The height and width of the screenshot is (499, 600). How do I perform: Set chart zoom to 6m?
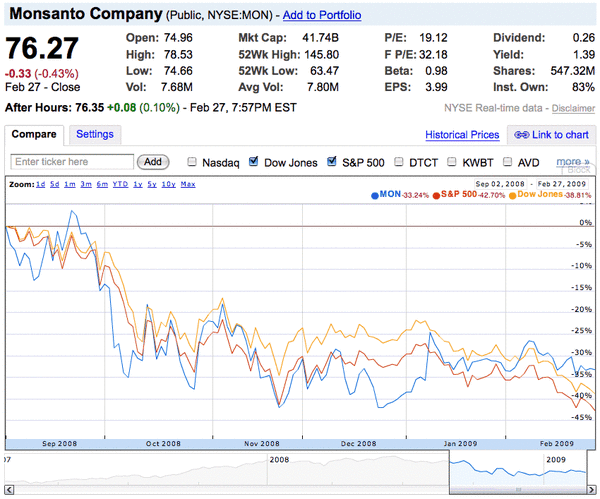(102, 184)
